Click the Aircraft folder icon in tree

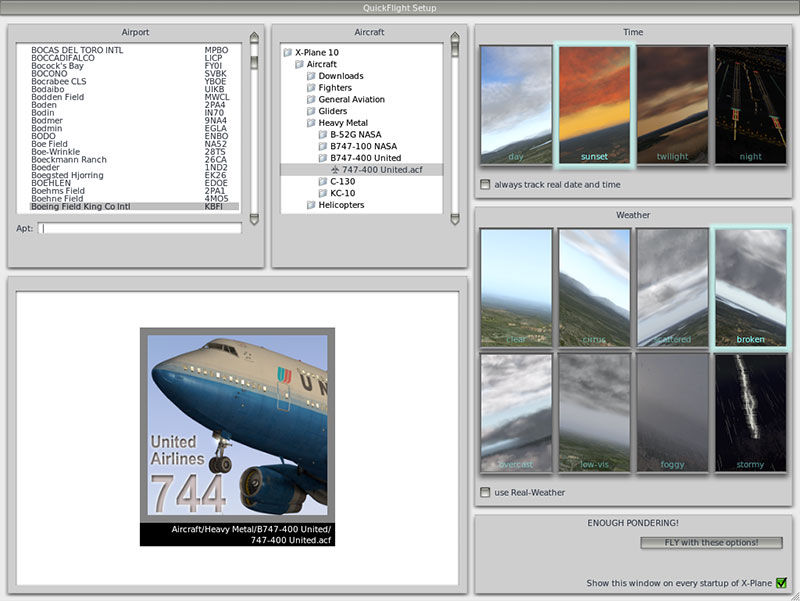[x=299, y=64]
